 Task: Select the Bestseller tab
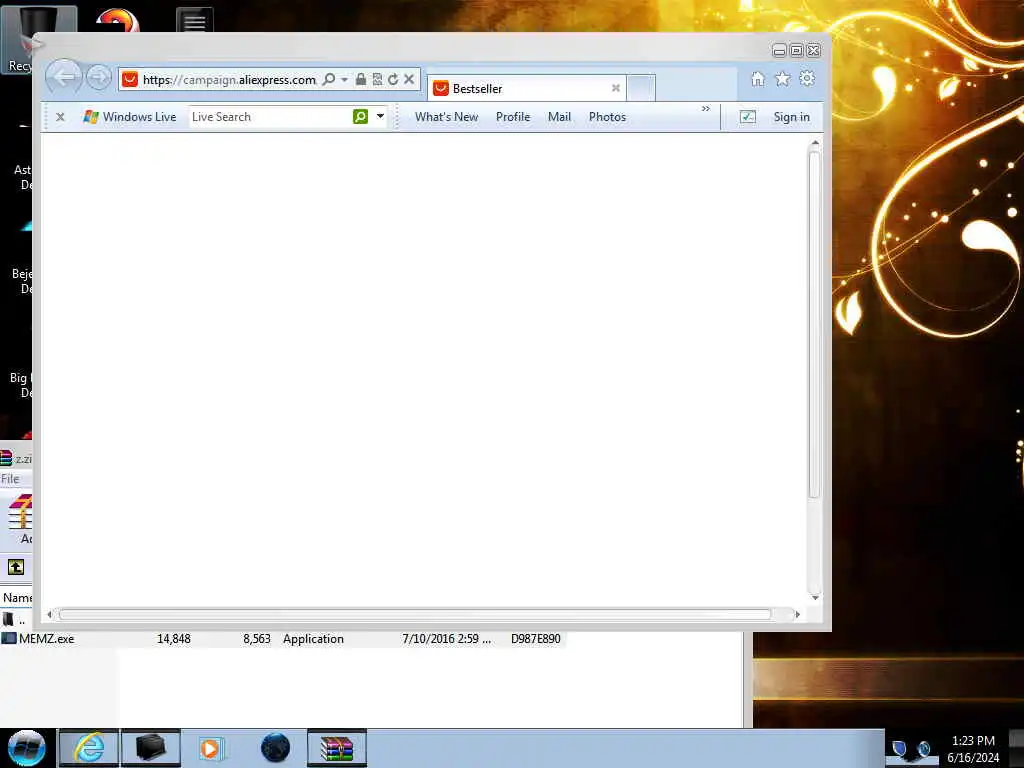pos(527,88)
